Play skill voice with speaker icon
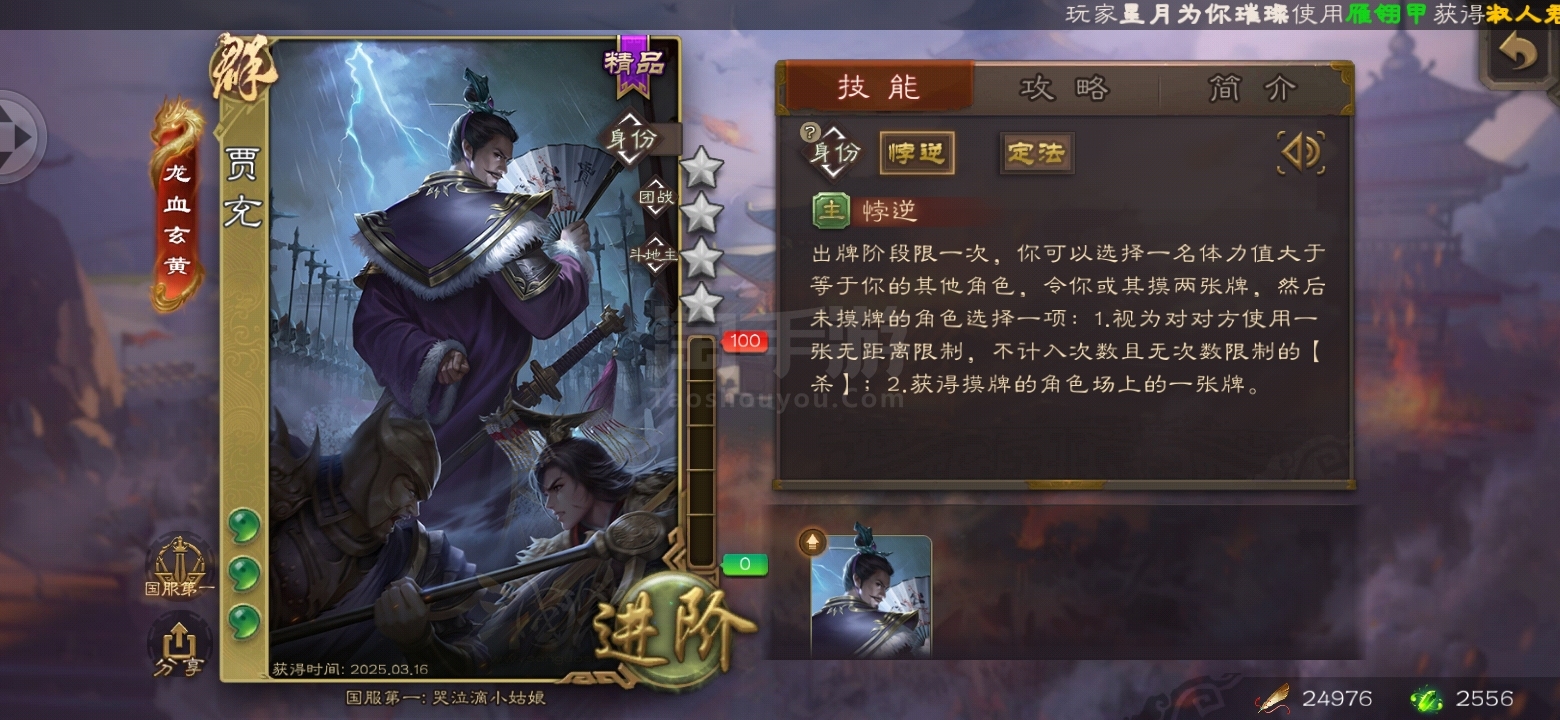This screenshot has height=720, width=1560. pos(1301,153)
